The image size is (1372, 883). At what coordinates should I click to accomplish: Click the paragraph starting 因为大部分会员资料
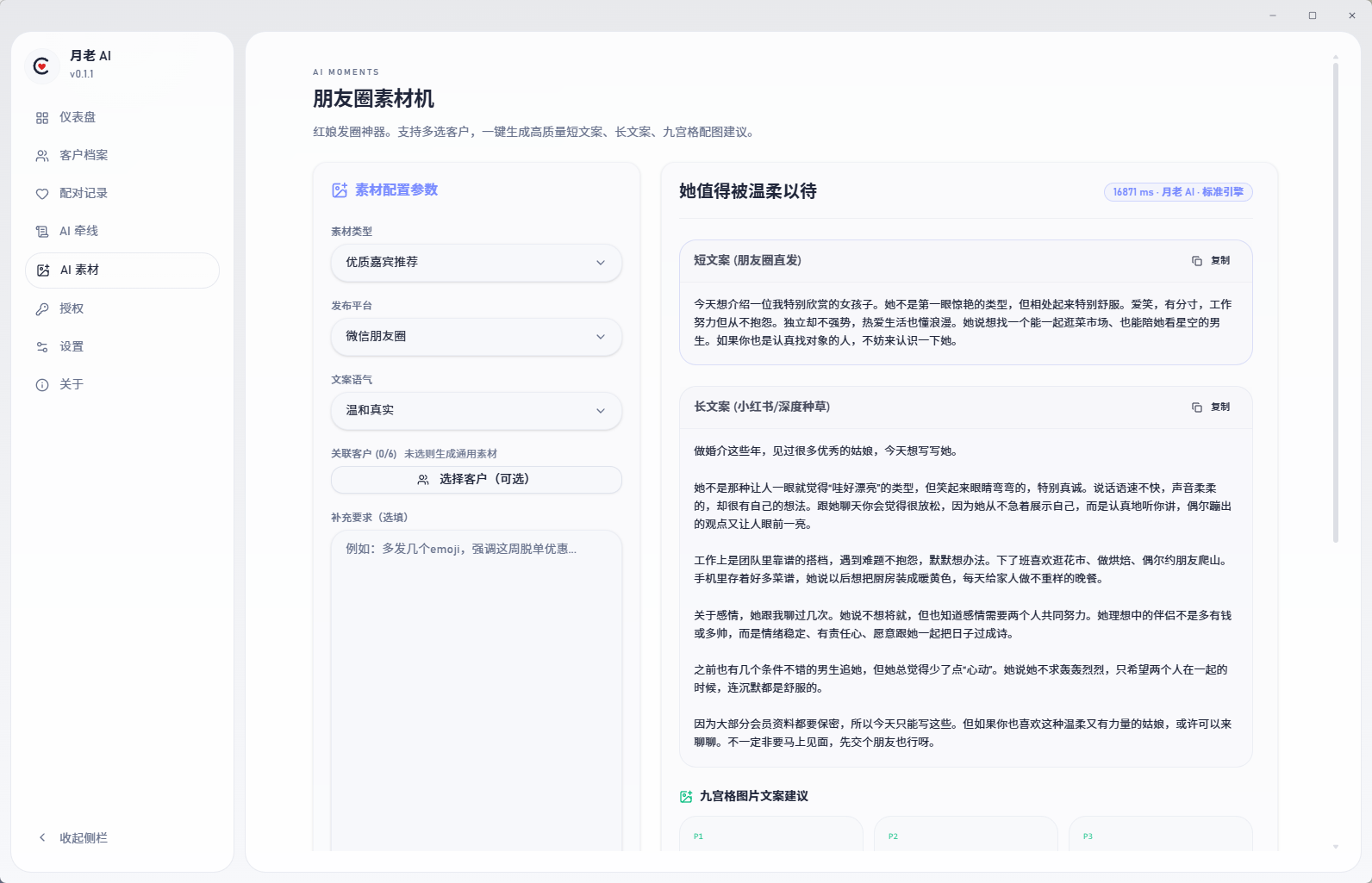963,733
